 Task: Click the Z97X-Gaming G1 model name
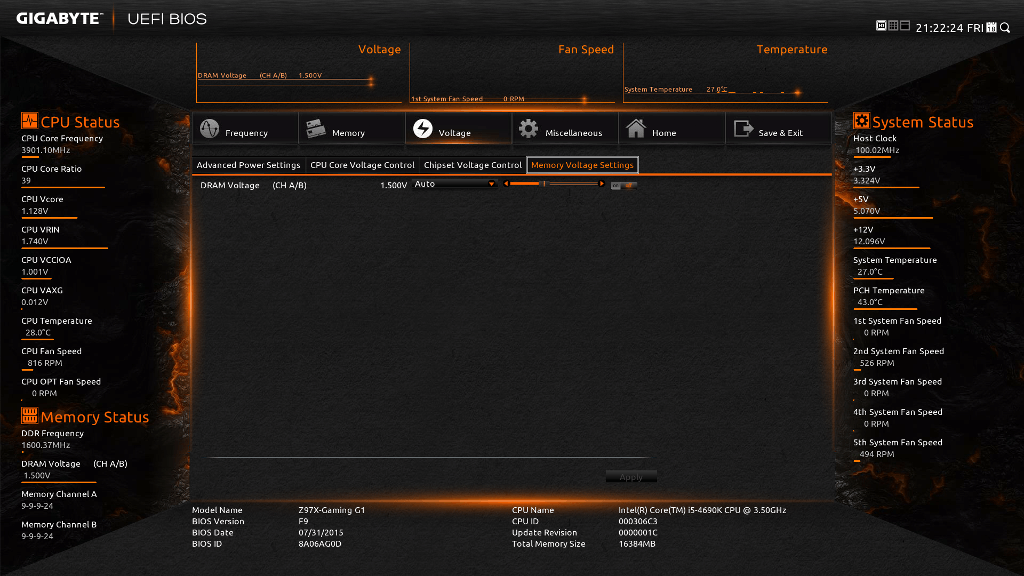point(332,510)
